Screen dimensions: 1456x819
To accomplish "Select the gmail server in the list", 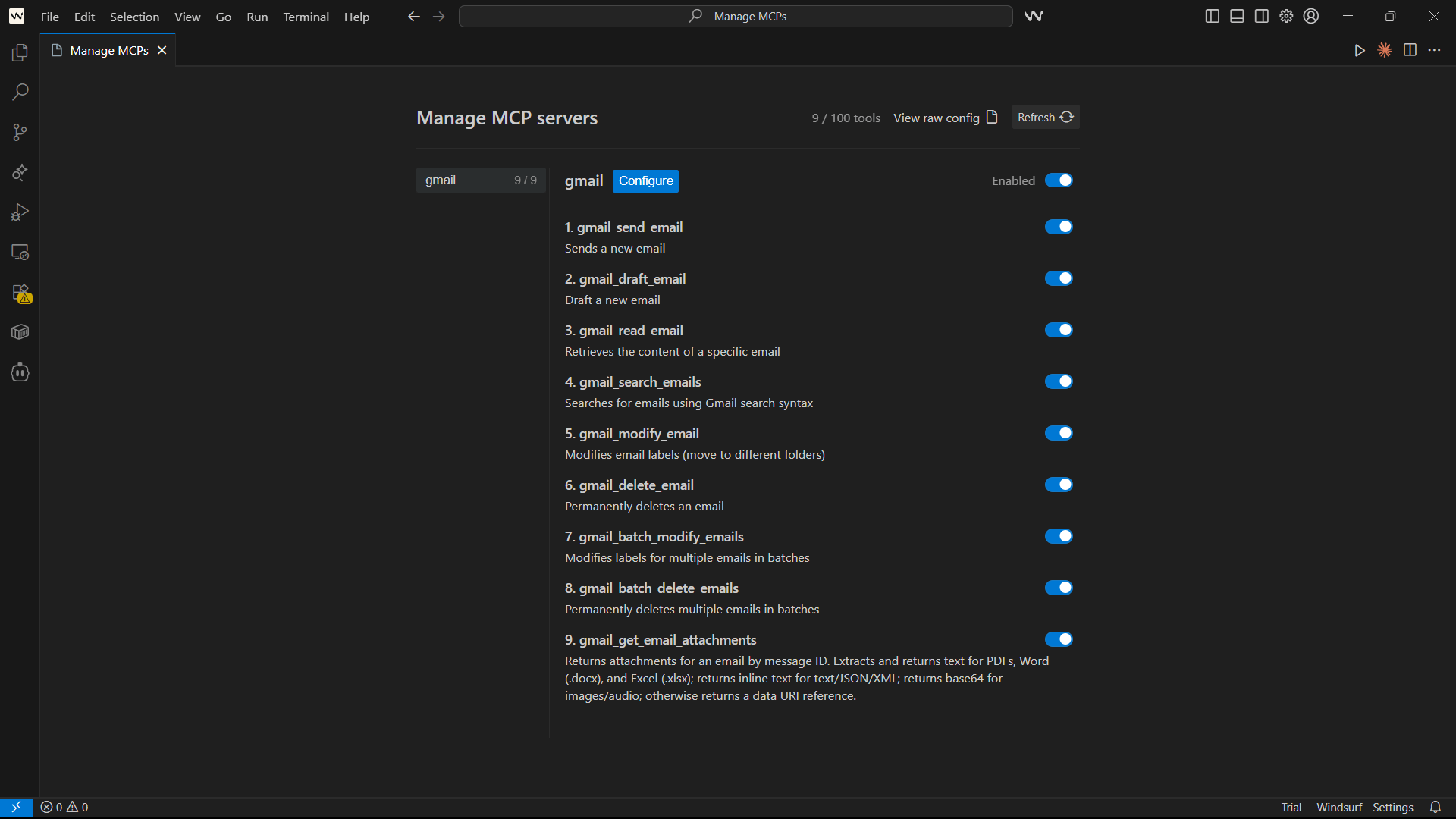I will 481,180.
